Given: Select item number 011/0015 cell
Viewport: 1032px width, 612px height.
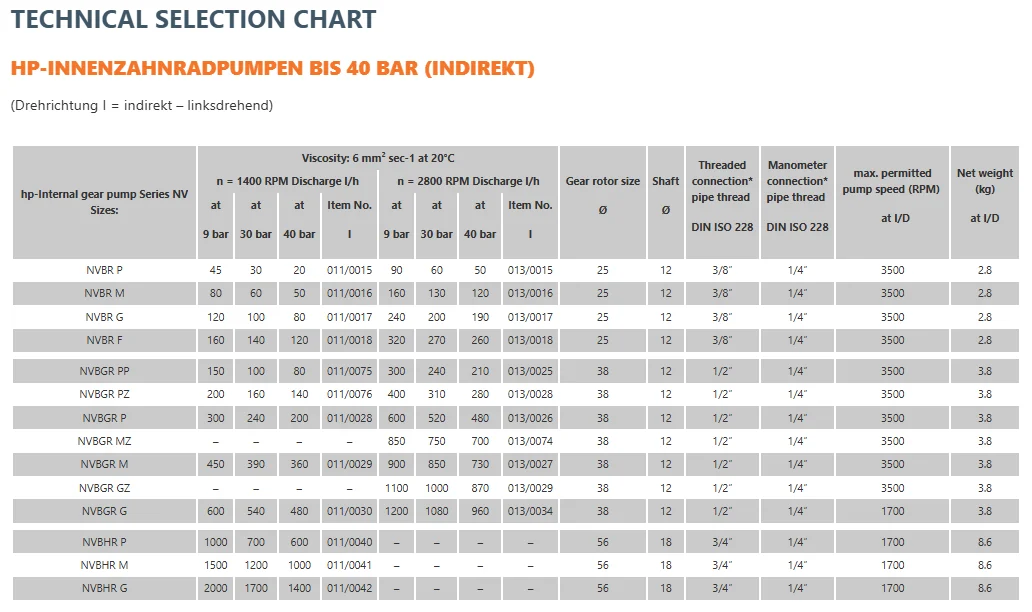Looking at the screenshot, I should [x=349, y=270].
